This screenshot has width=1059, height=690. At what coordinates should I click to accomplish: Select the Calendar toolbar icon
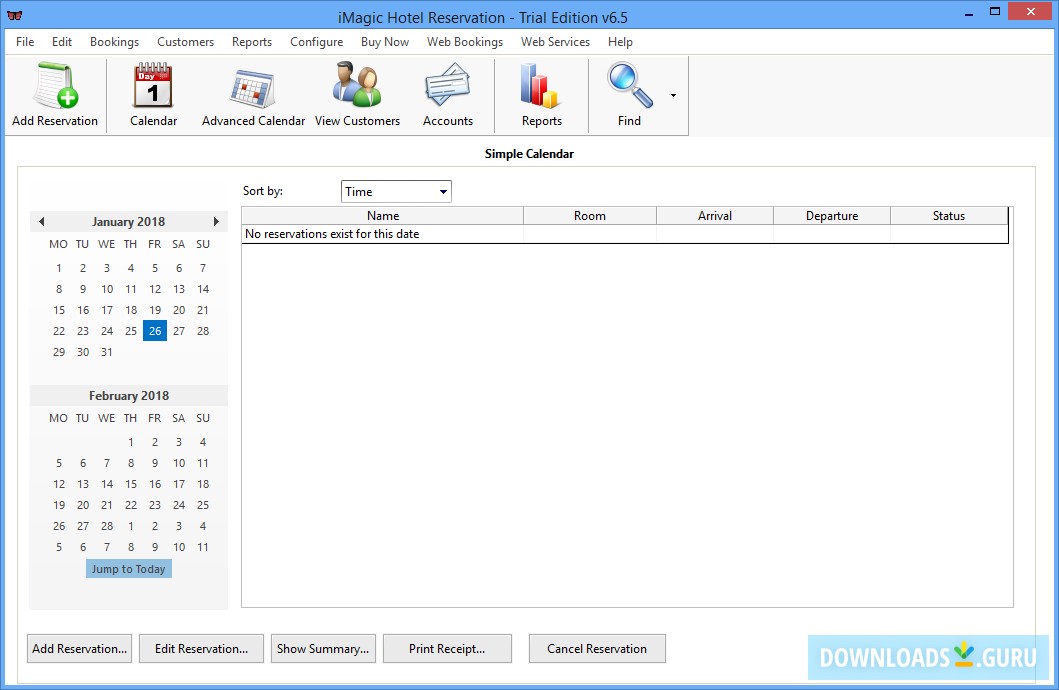(152, 95)
